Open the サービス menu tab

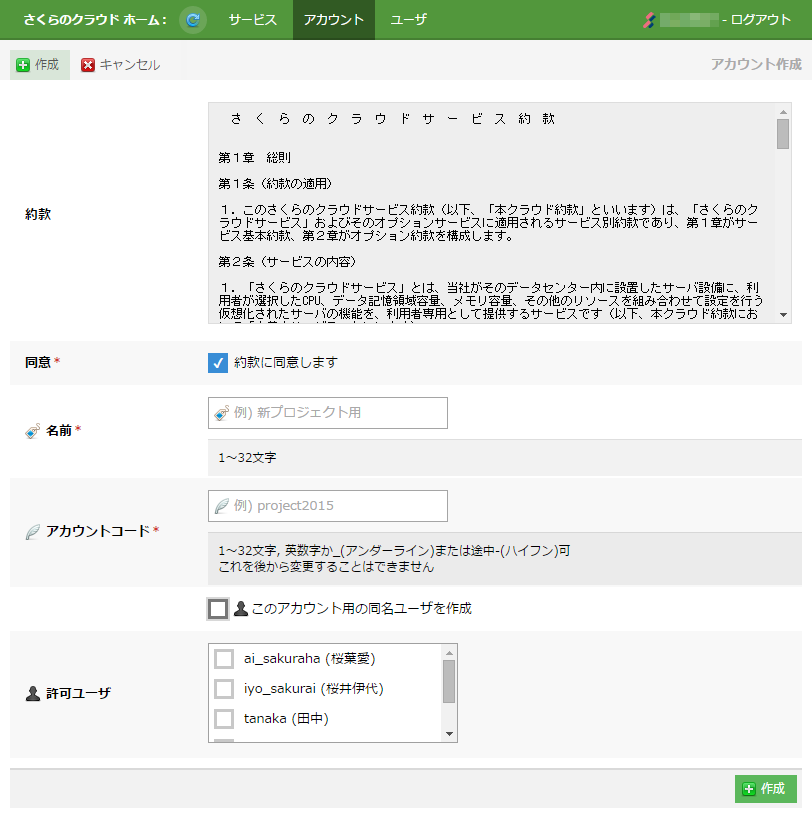(x=252, y=20)
